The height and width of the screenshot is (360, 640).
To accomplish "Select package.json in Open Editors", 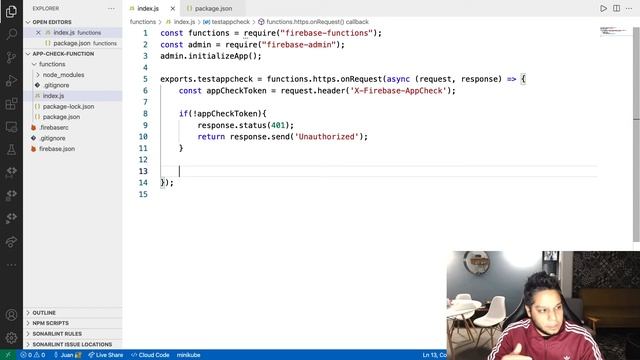I will click(73, 43).
